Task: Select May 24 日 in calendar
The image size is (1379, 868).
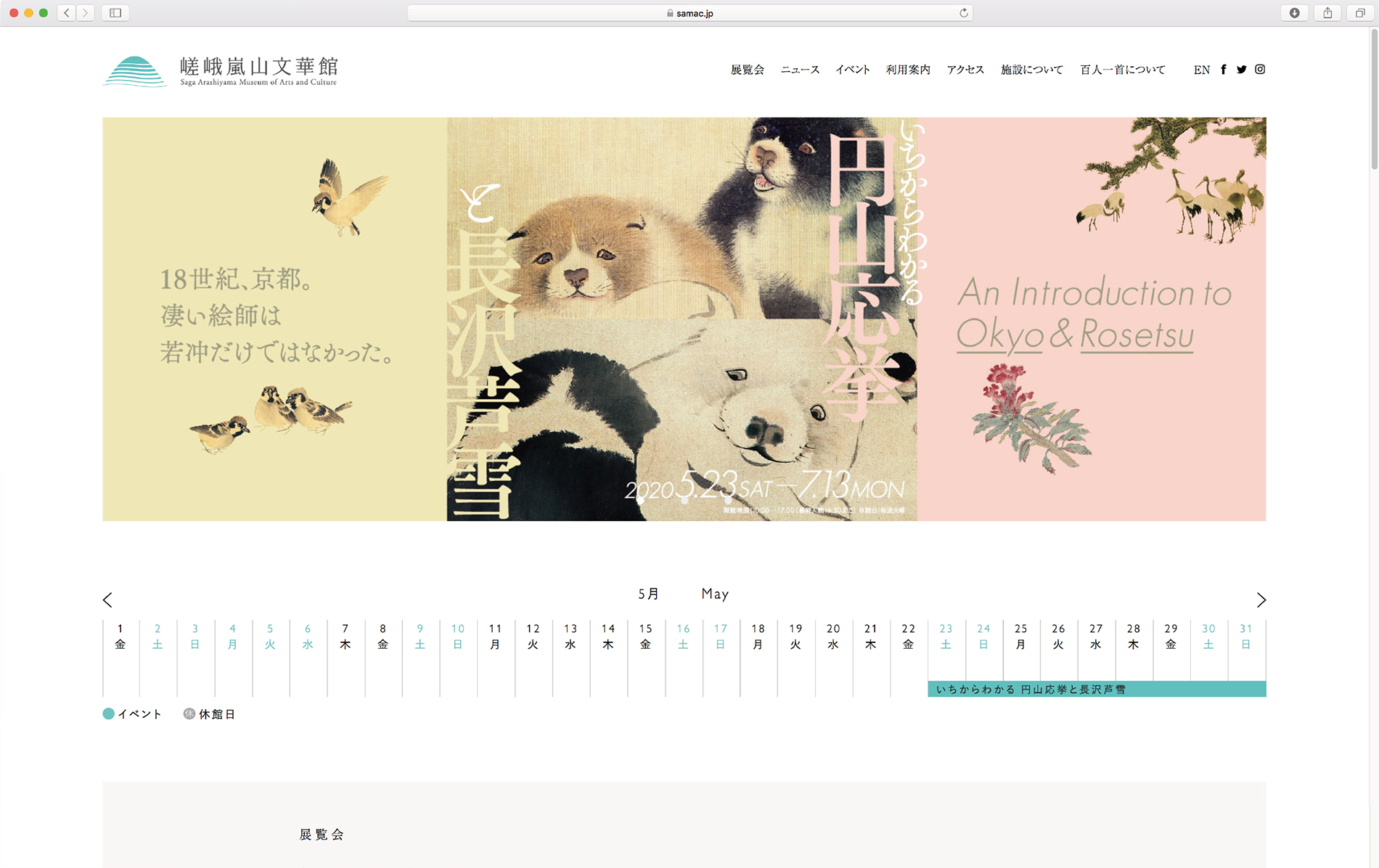Action: [983, 636]
